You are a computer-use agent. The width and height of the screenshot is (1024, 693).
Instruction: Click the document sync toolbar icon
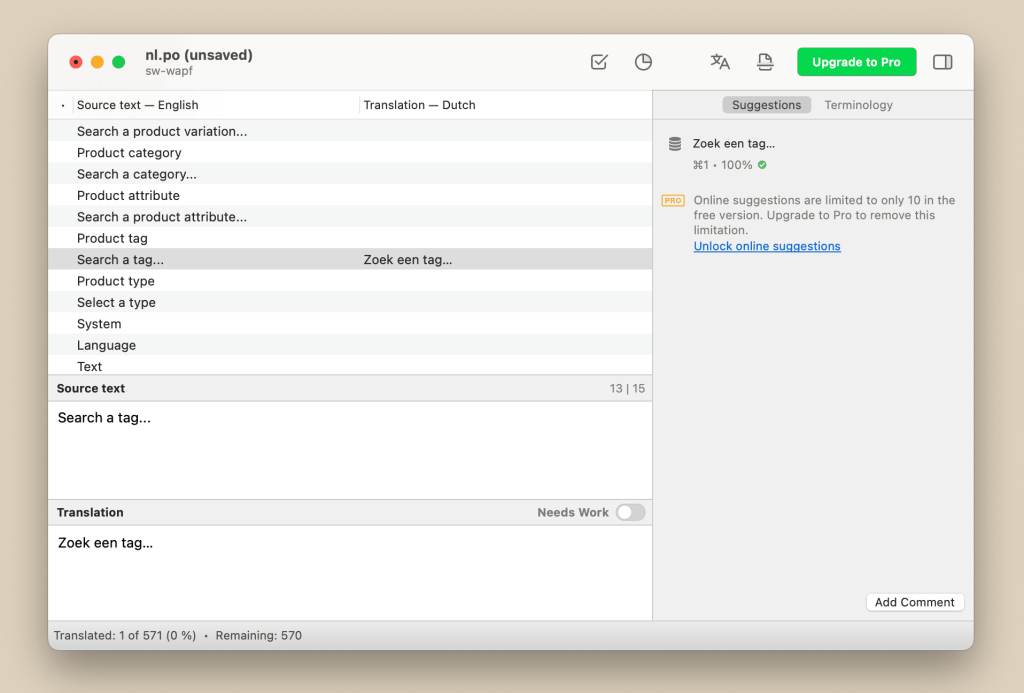765,61
